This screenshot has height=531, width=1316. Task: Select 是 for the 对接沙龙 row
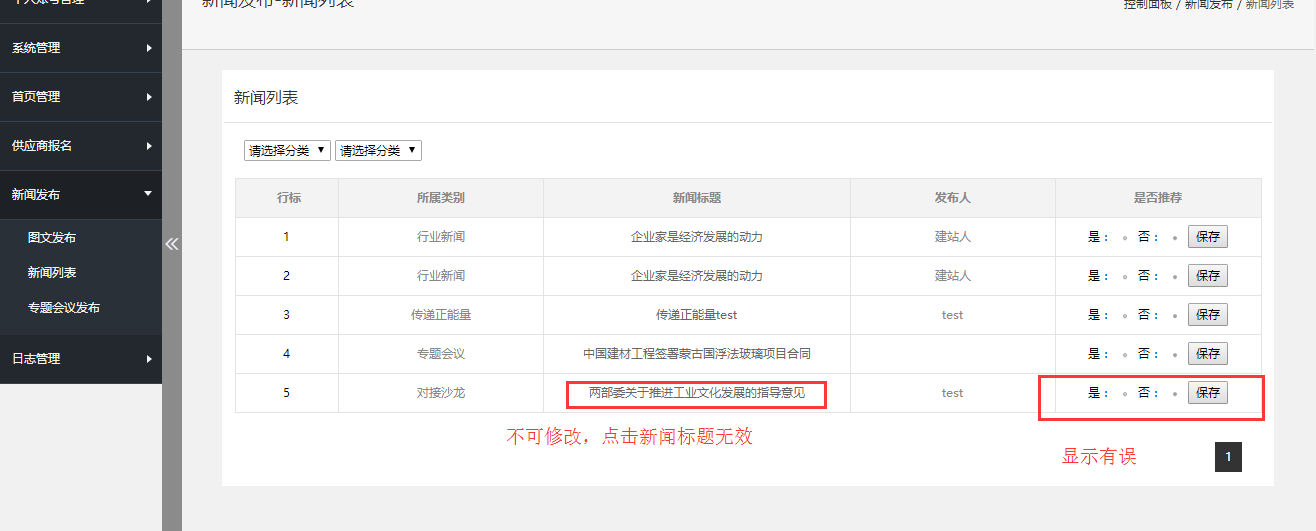point(1125,394)
